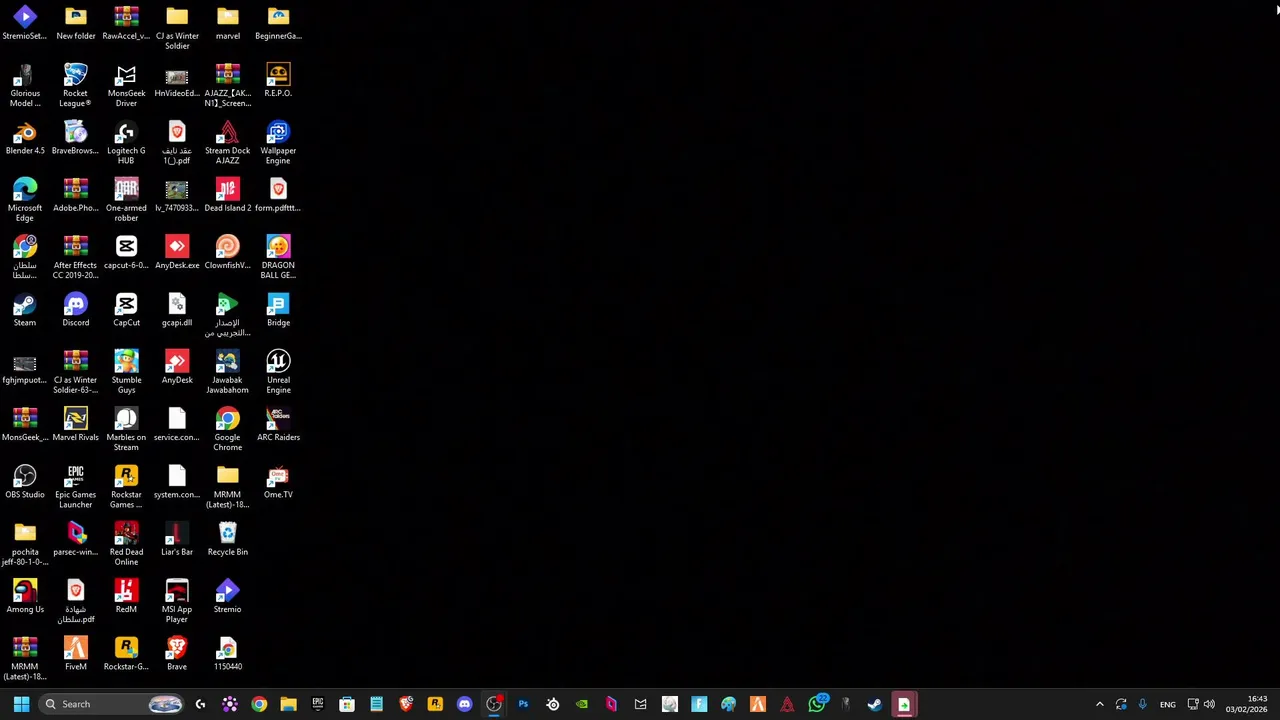1280x720 pixels.
Task: Open the Rockstar Games taskbar icon
Action: point(435,704)
